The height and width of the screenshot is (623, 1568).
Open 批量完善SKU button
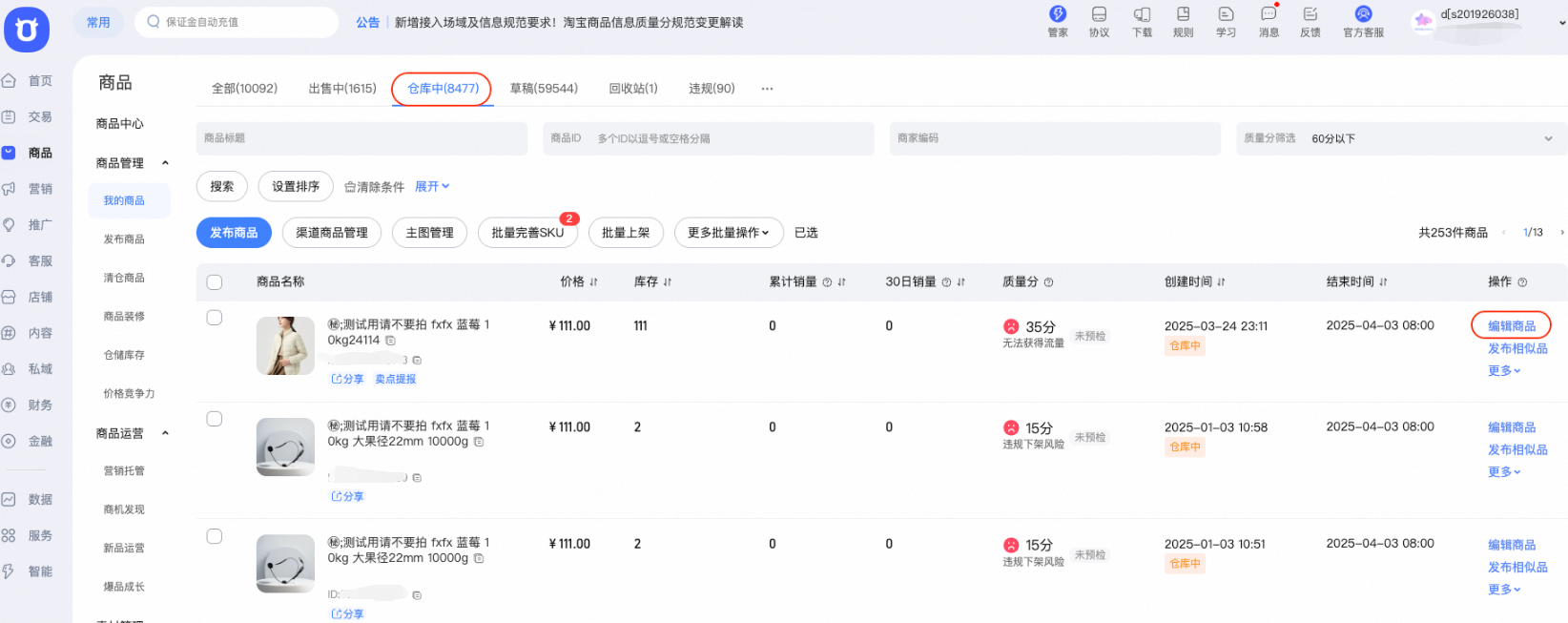527,233
